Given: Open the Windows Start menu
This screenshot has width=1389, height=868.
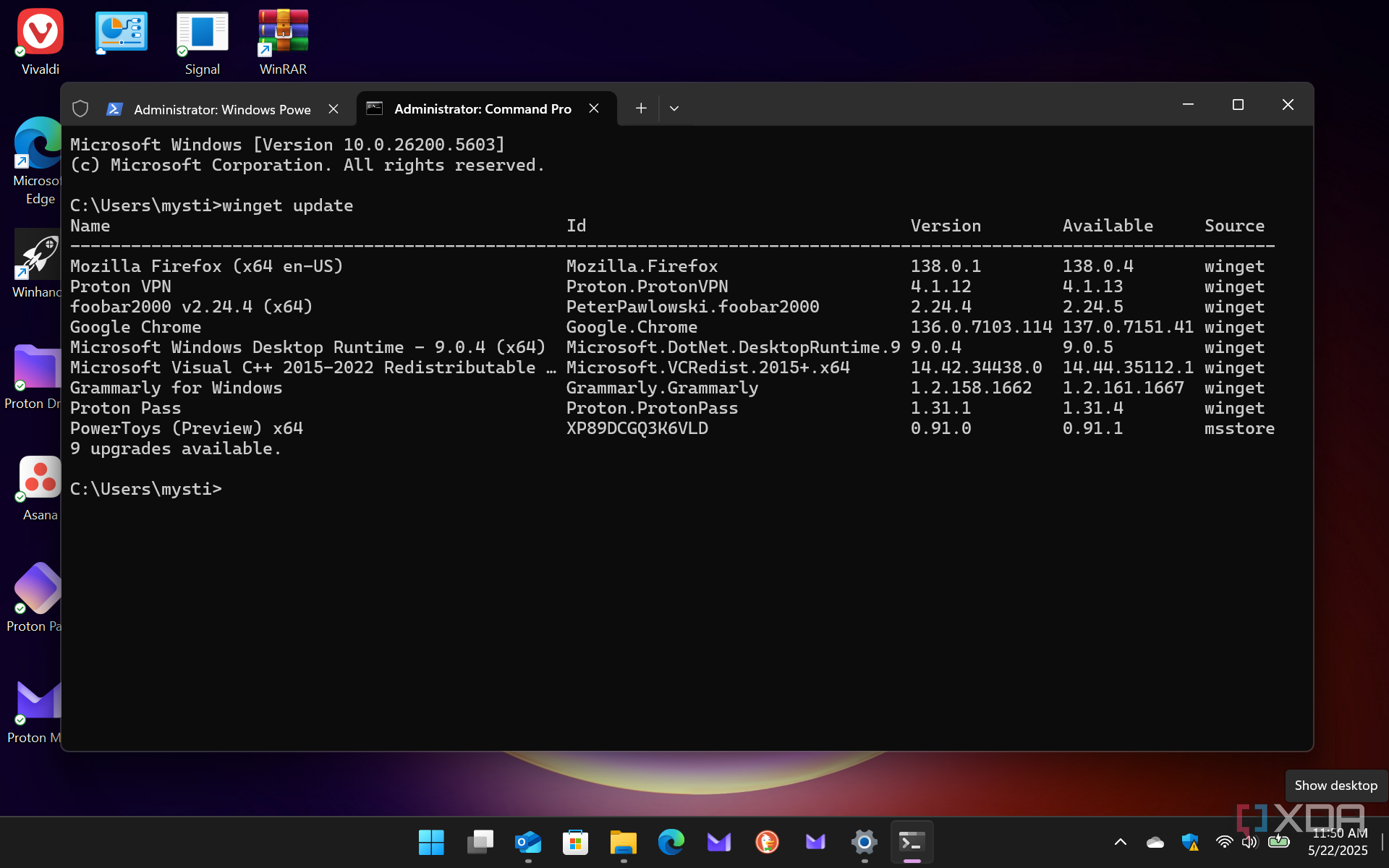Looking at the screenshot, I should pyautogui.click(x=431, y=842).
